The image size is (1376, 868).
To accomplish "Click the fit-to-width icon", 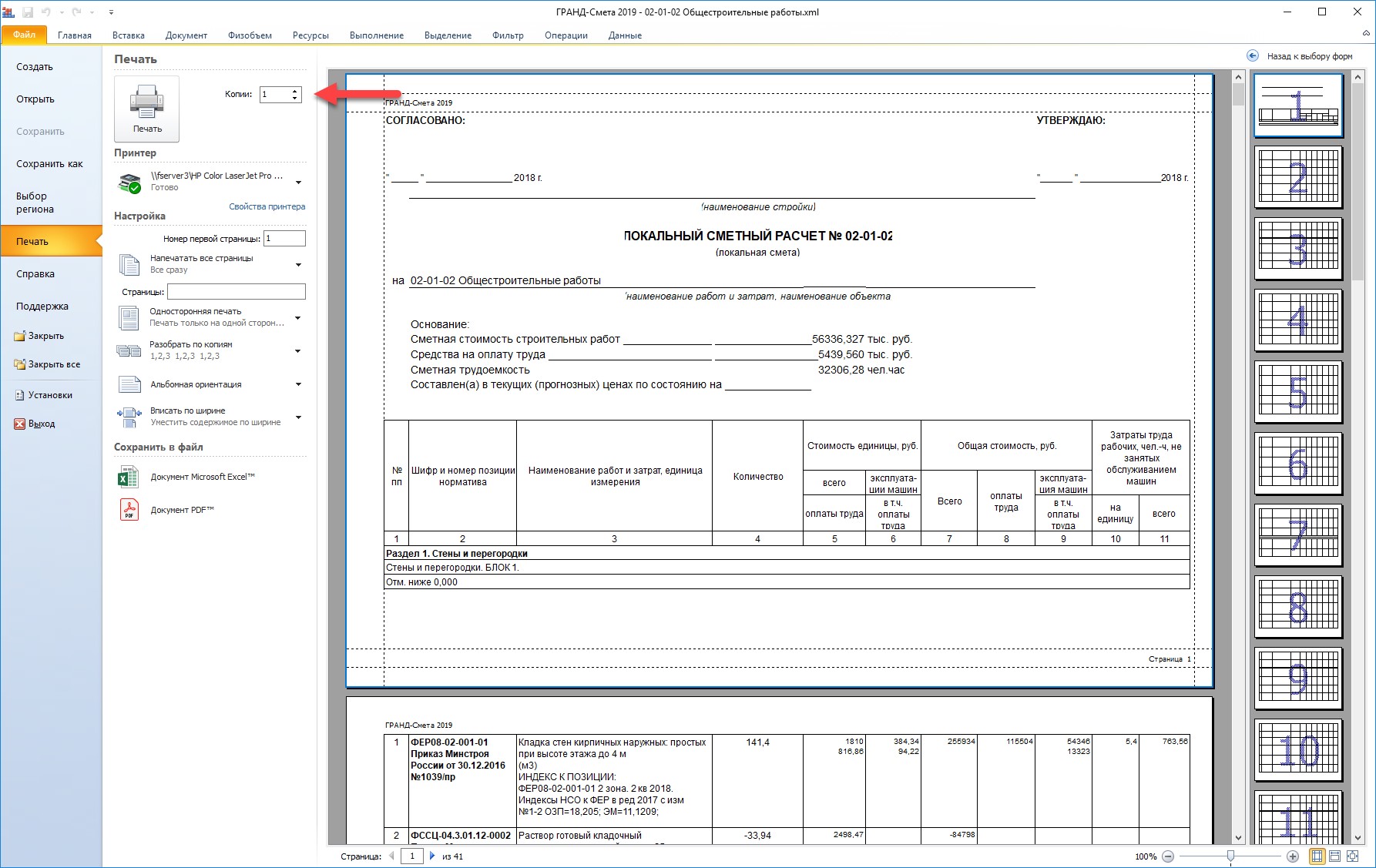I will click(129, 417).
